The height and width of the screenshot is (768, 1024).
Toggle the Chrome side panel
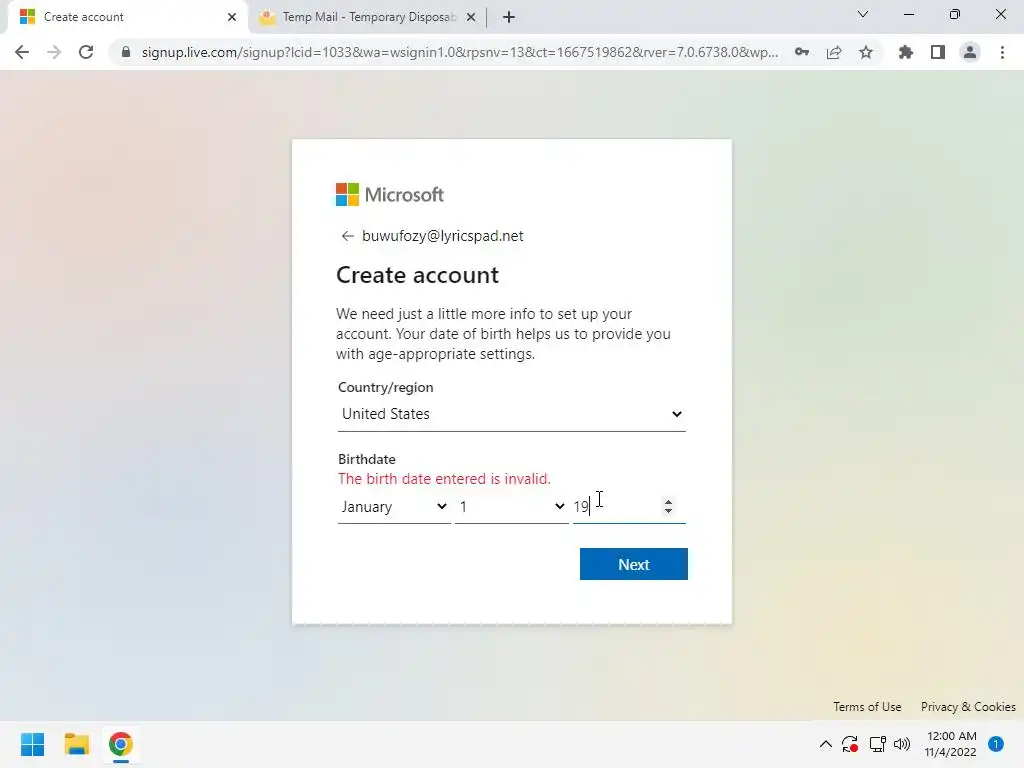pos(938,52)
